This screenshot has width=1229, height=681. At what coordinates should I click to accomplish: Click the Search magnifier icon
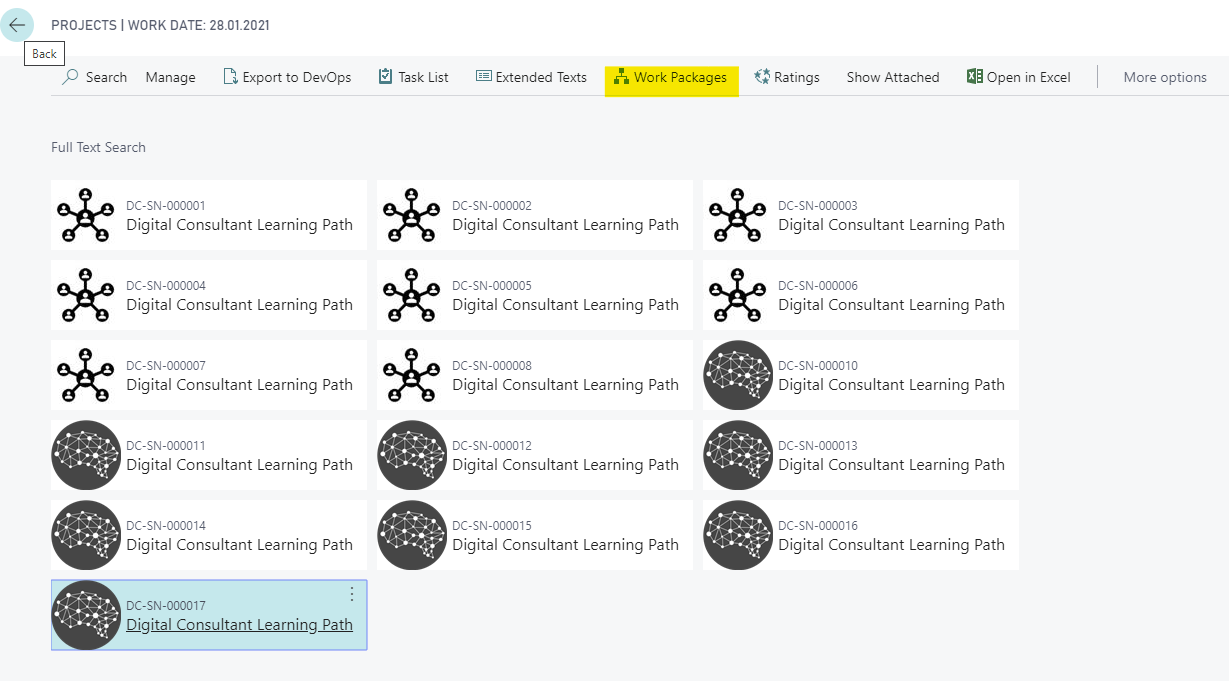[70, 77]
